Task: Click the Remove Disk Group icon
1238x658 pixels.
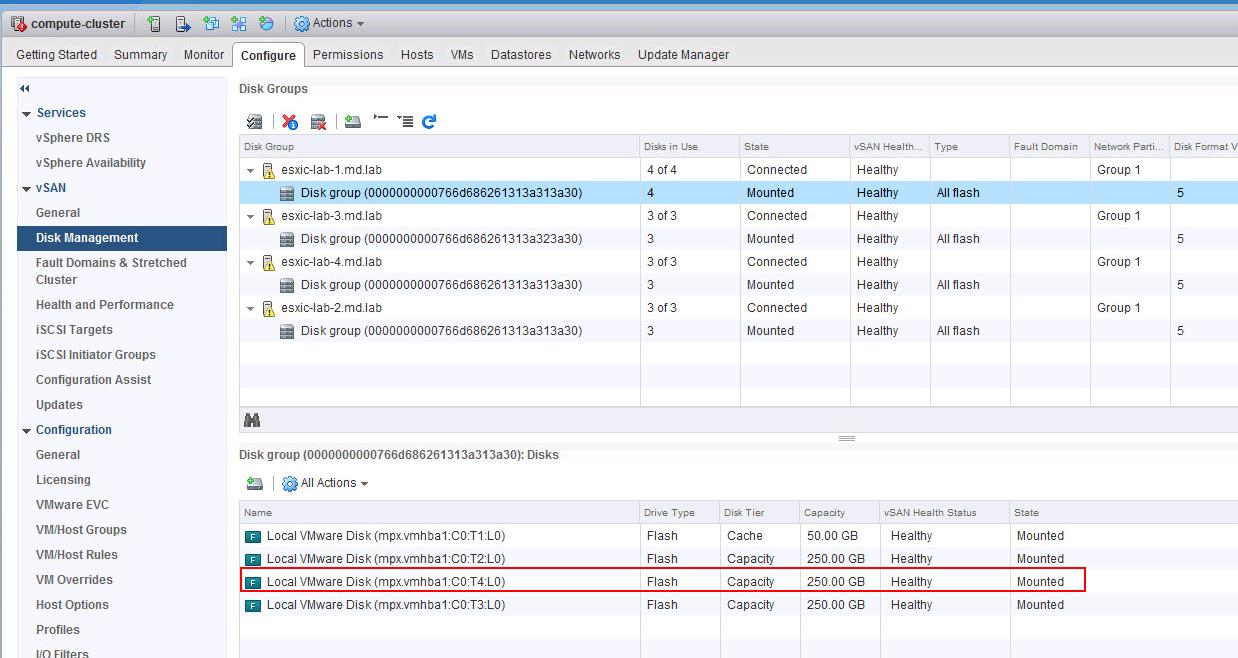Action: click(x=318, y=122)
